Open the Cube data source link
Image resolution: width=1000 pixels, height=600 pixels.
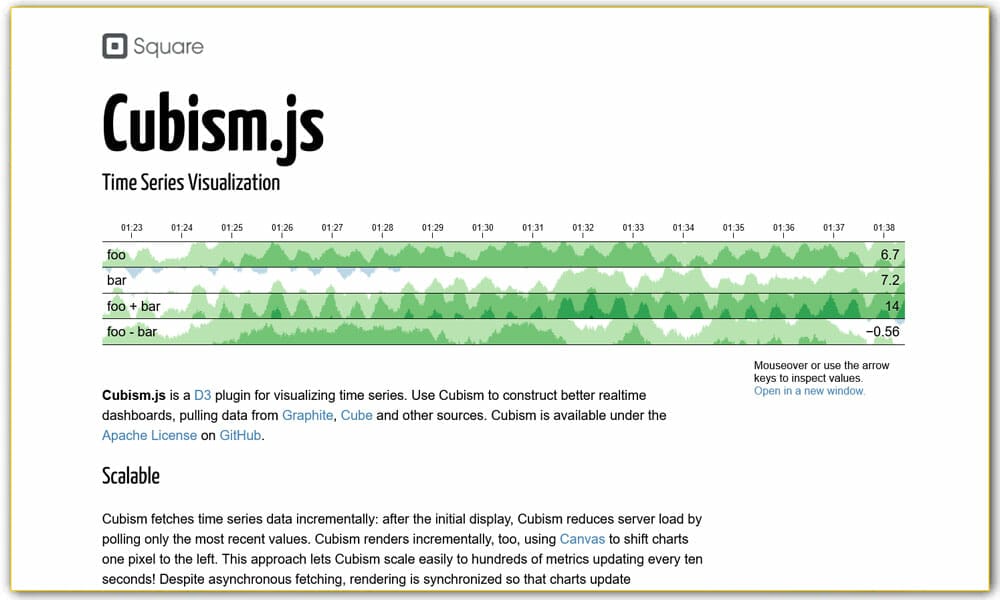pyautogui.click(x=357, y=415)
